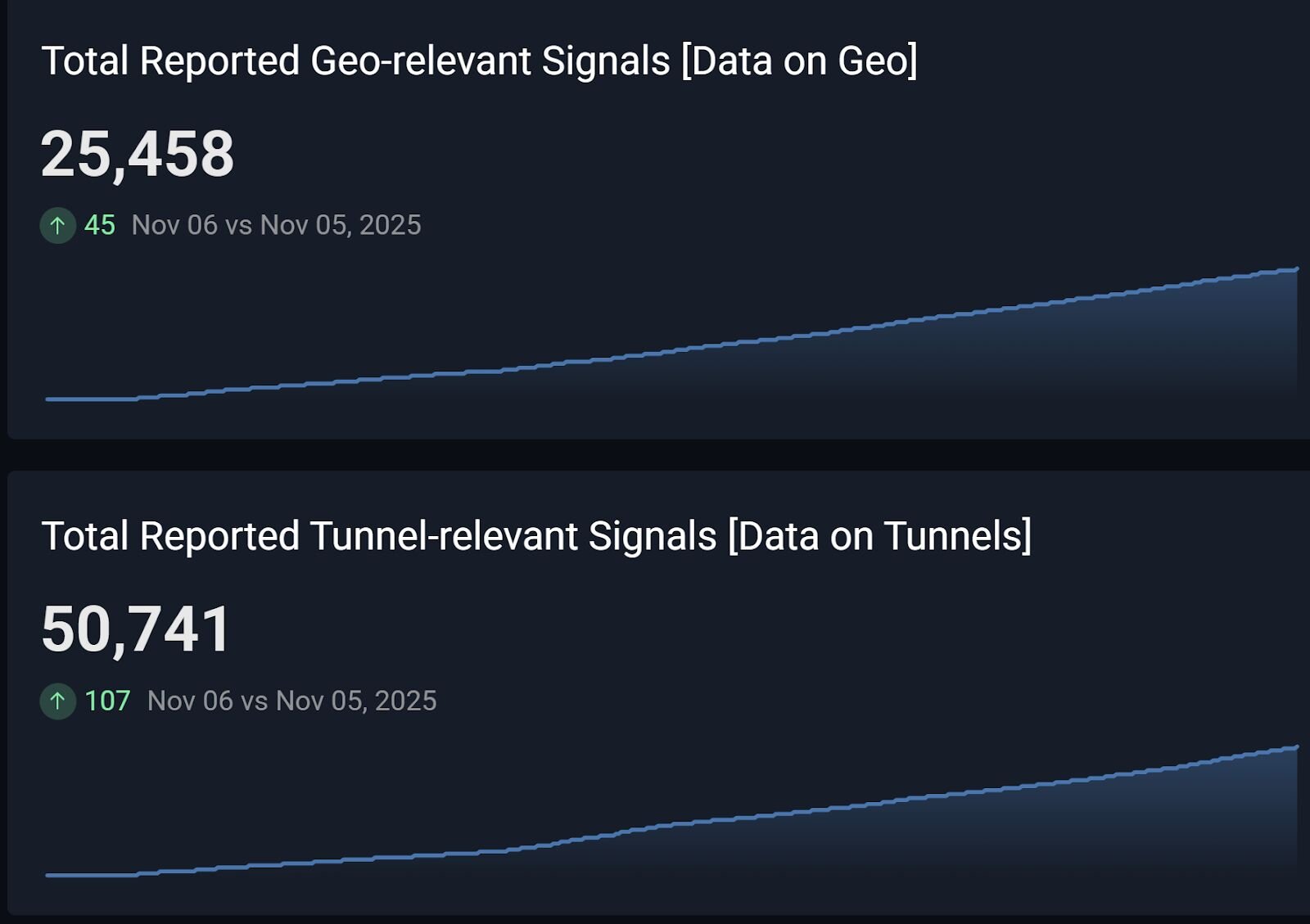Screen dimensions: 1310x924
Task: Select the 25,458 total value
Action: coord(138,154)
